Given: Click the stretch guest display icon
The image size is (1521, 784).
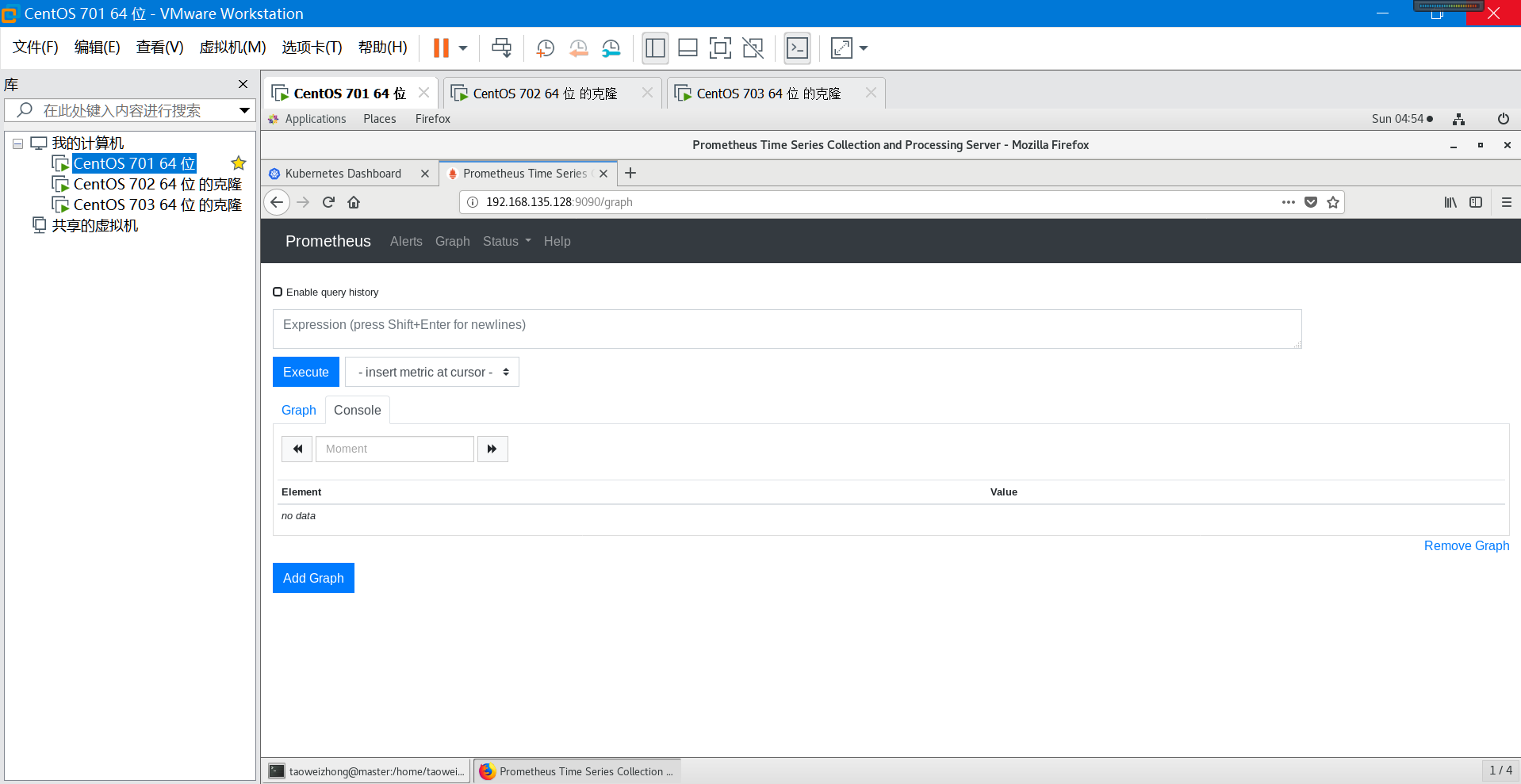Looking at the screenshot, I should pyautogui.click(x=841, y=48).
